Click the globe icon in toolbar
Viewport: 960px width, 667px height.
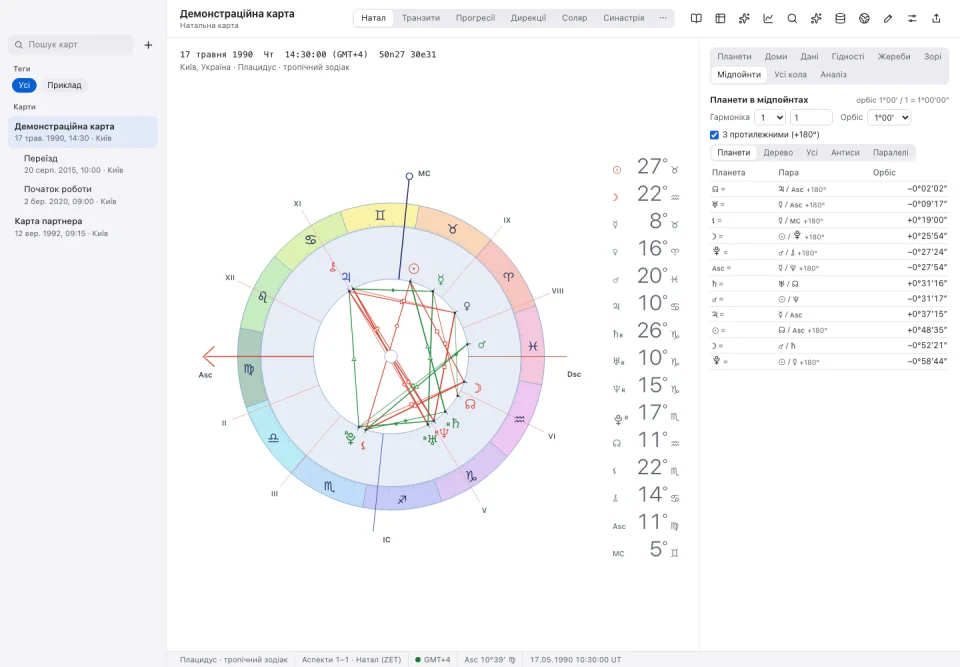[864, 18]
